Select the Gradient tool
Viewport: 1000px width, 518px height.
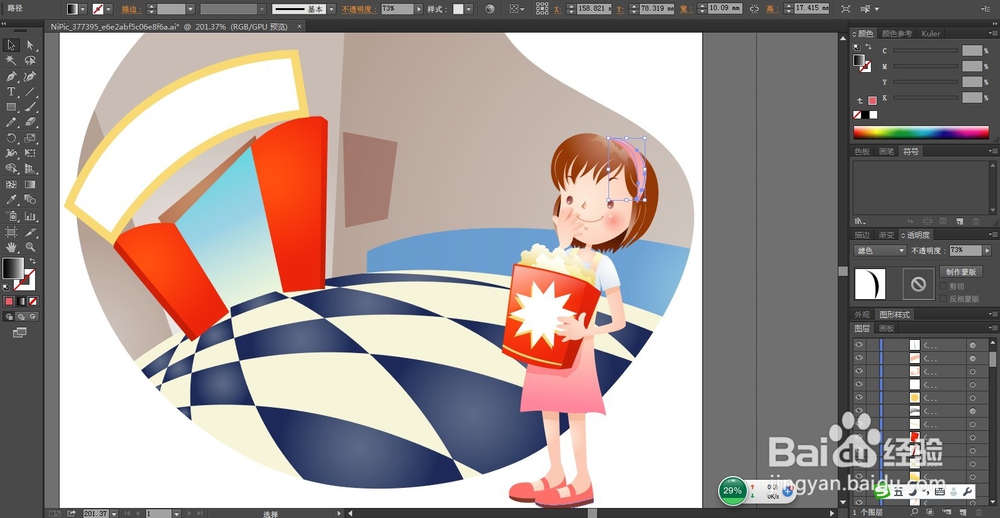[30, 184]
